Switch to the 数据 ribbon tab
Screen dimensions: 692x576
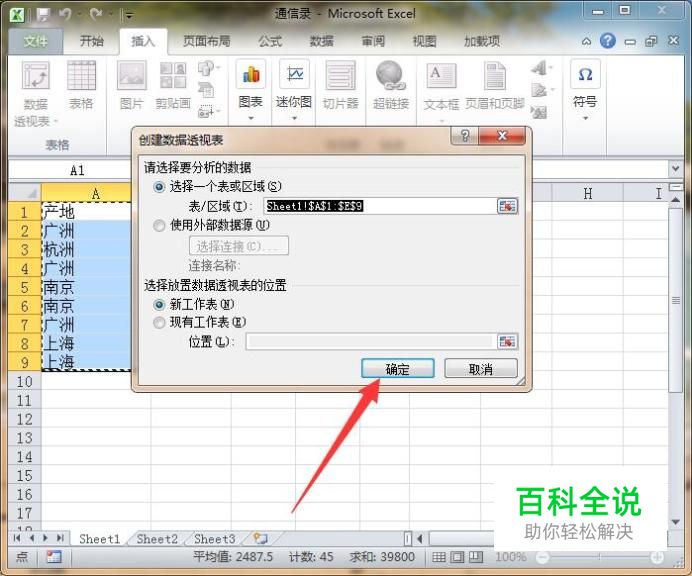coord(321,41)
